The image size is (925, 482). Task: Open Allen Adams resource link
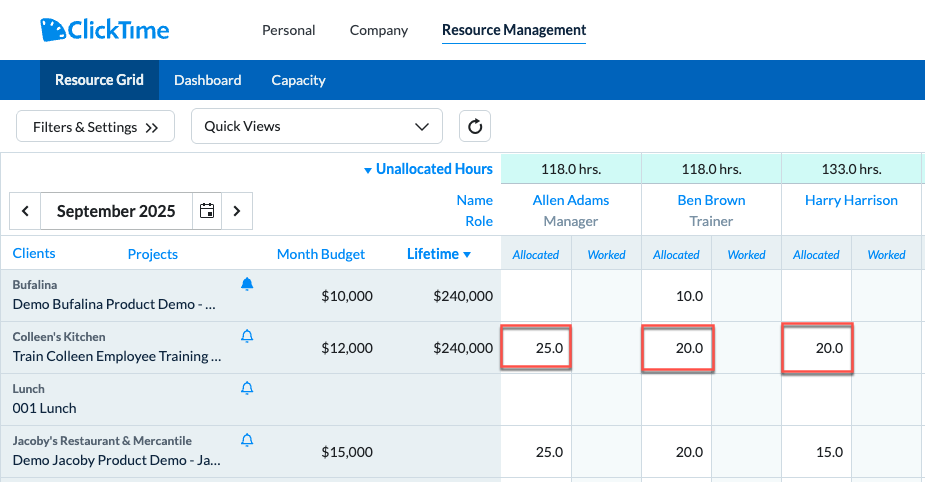coord(571,201)
